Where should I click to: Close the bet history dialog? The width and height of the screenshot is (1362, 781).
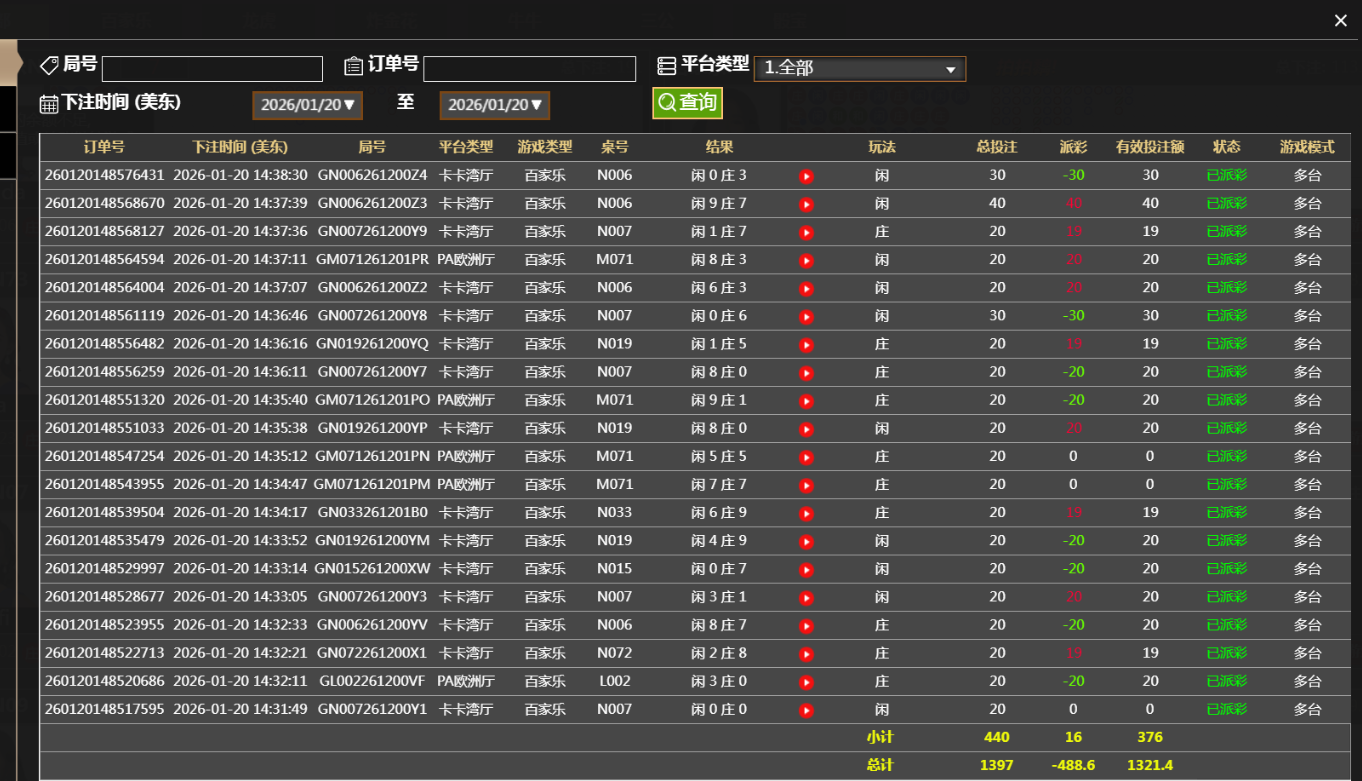coord(1341,21)
